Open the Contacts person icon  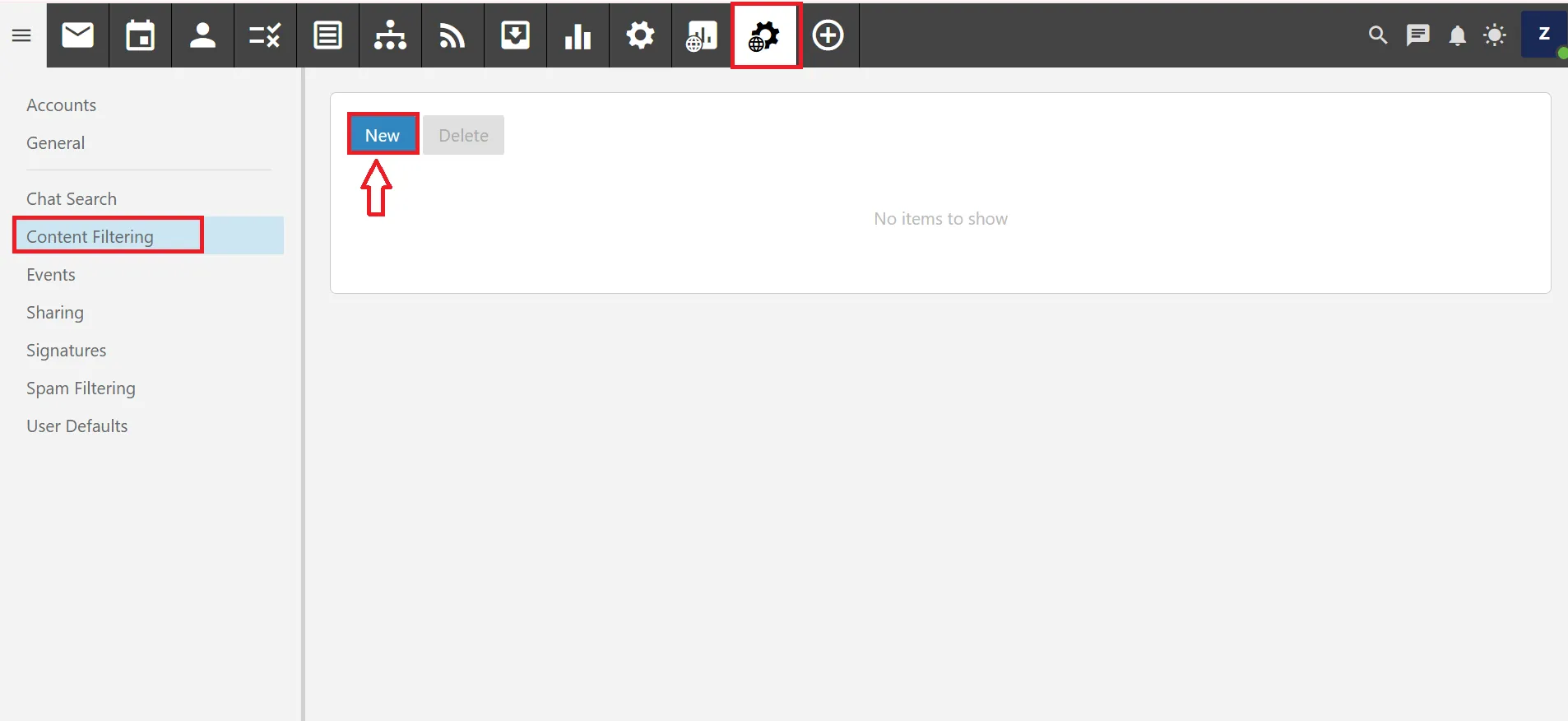pos(202,35)
